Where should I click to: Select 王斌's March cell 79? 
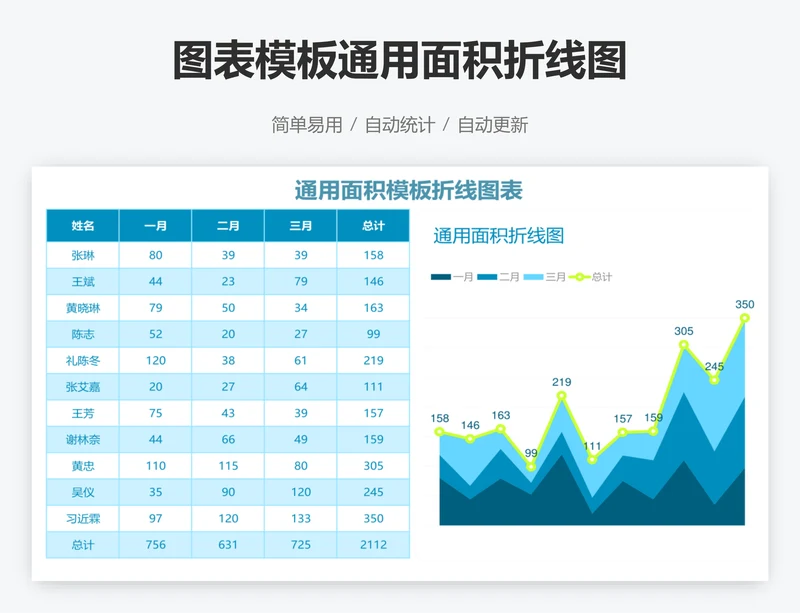[301, 281]
